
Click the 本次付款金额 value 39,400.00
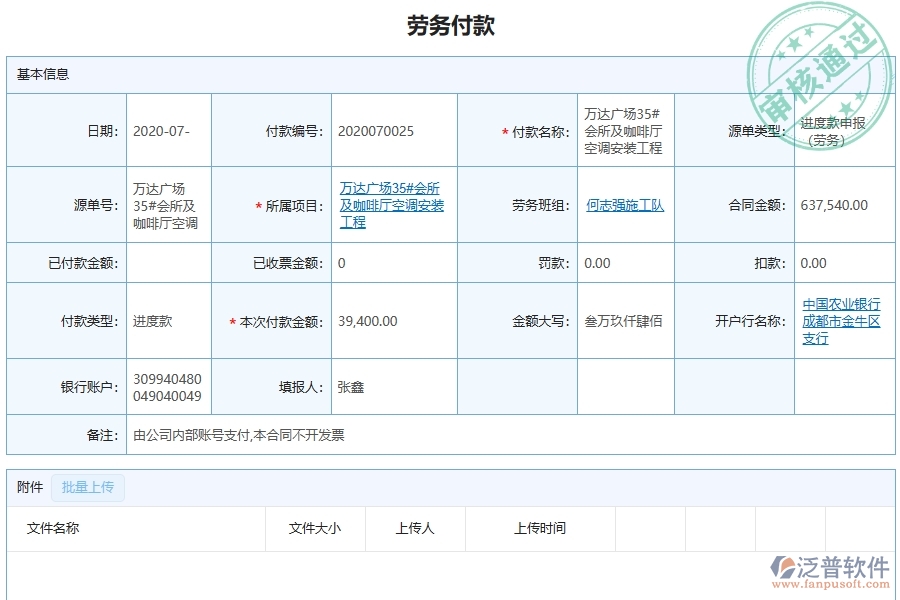[x=368, y=319]
